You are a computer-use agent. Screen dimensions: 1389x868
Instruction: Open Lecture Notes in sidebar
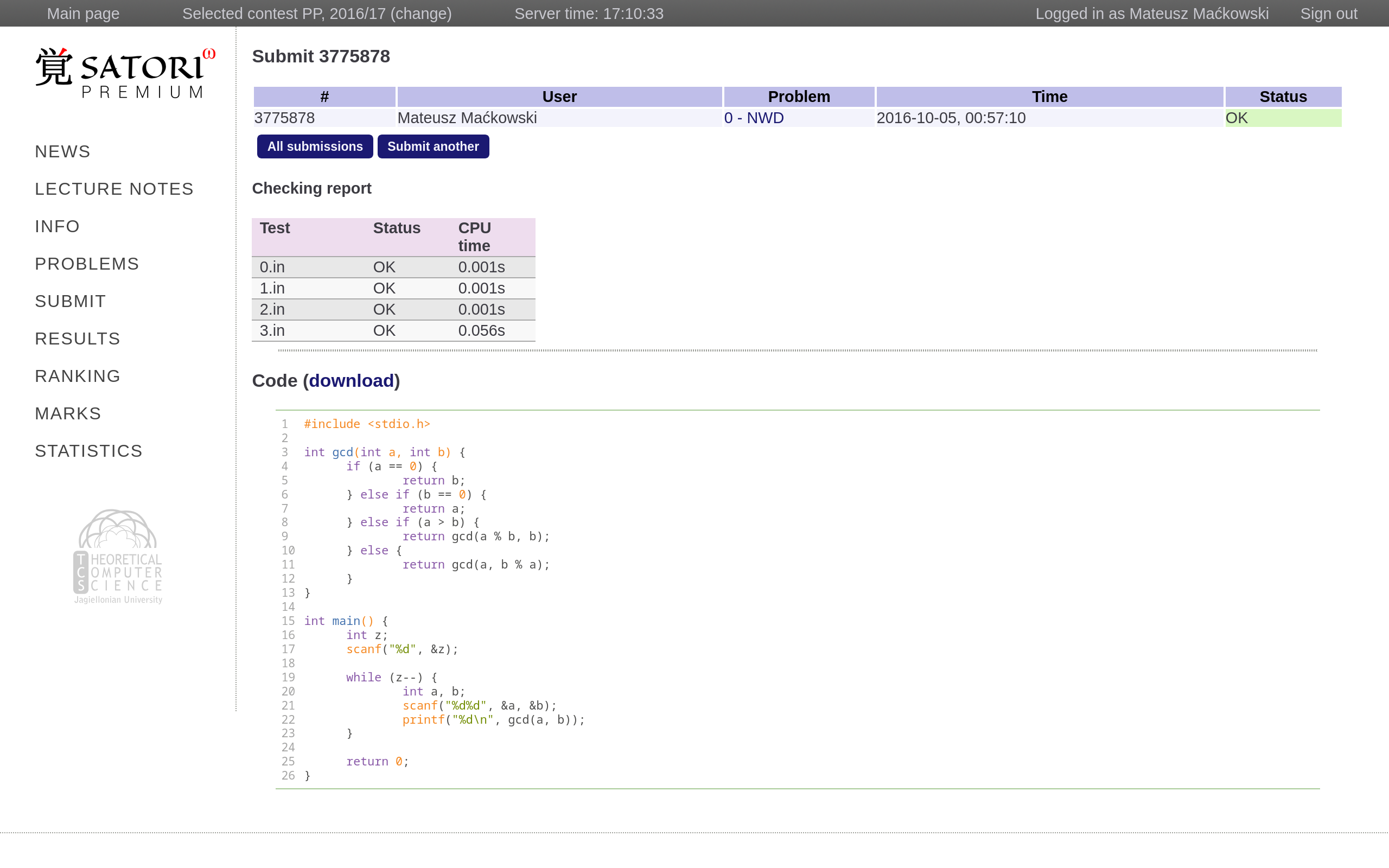(114, 189)
